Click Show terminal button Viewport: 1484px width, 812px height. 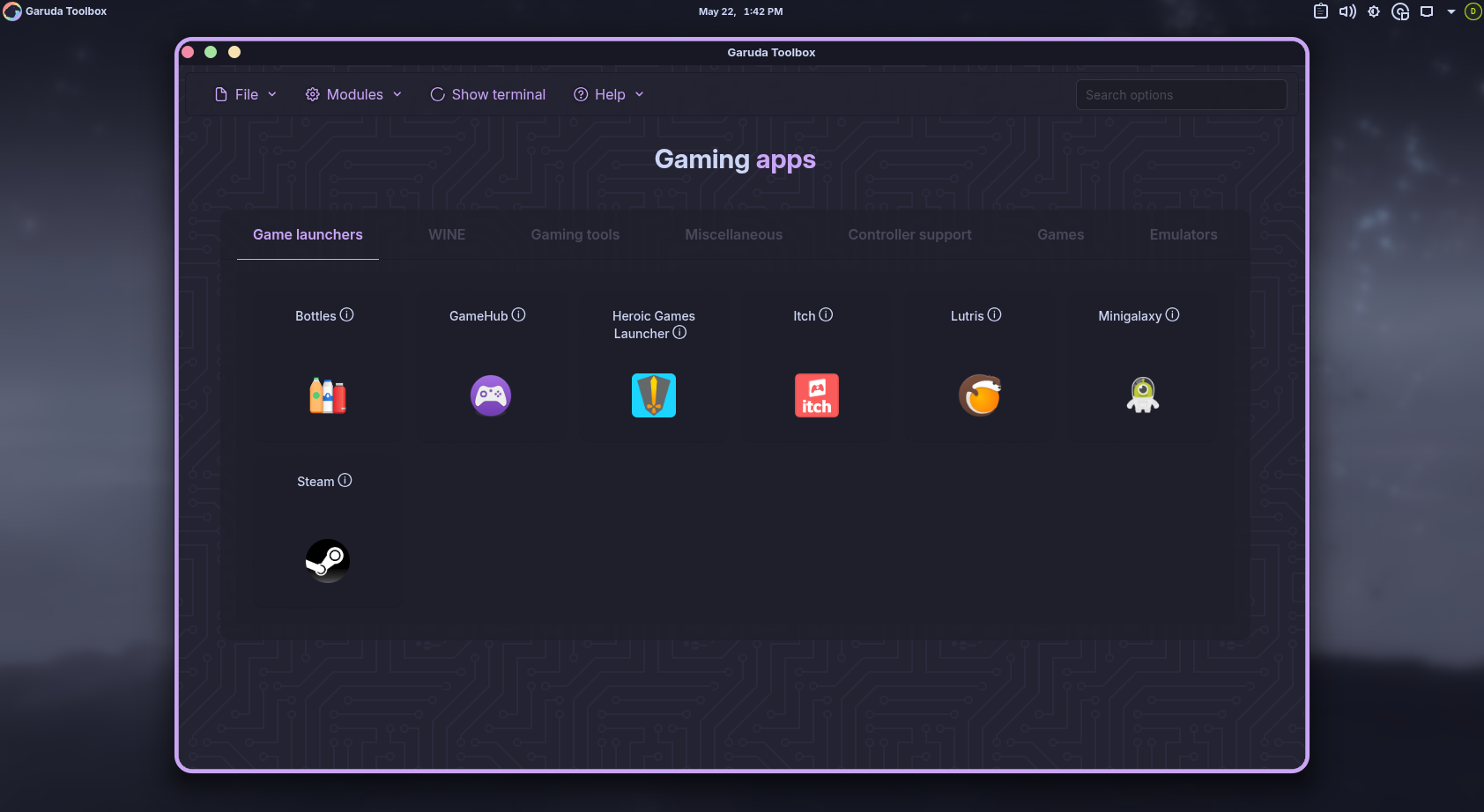(488, 94)
